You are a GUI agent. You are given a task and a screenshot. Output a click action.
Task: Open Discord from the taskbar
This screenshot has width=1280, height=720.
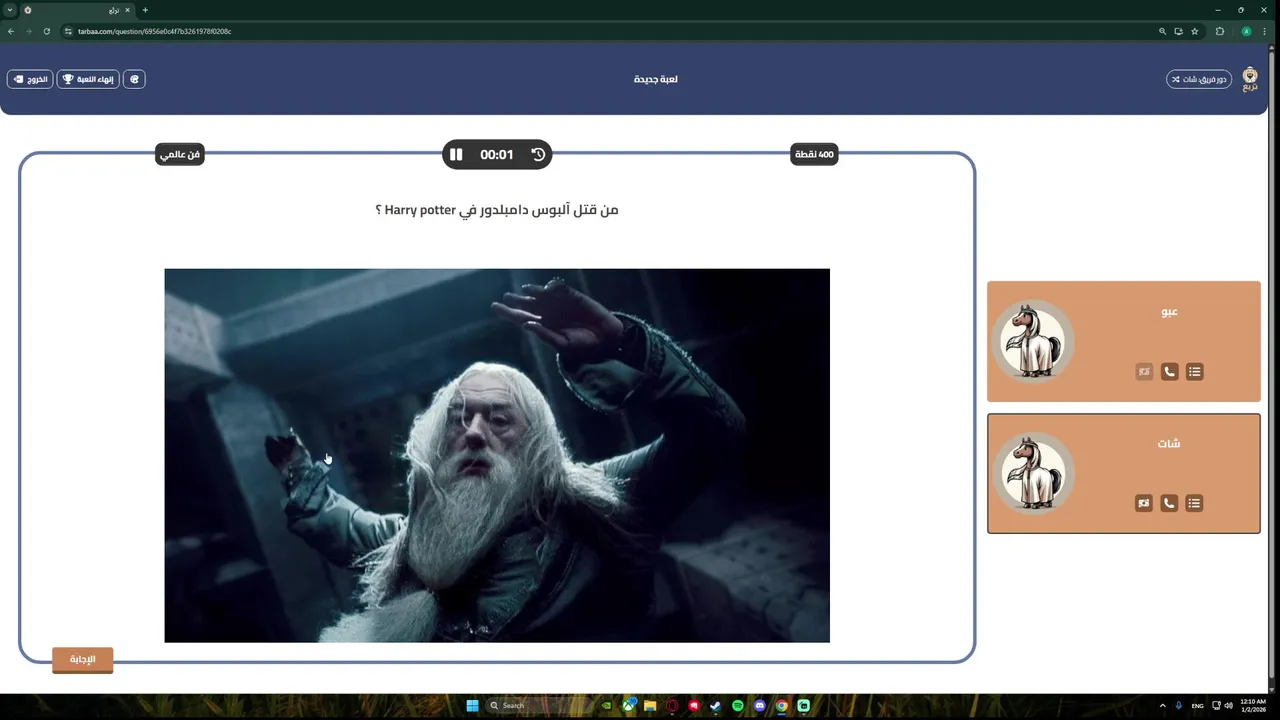point(760,705)
